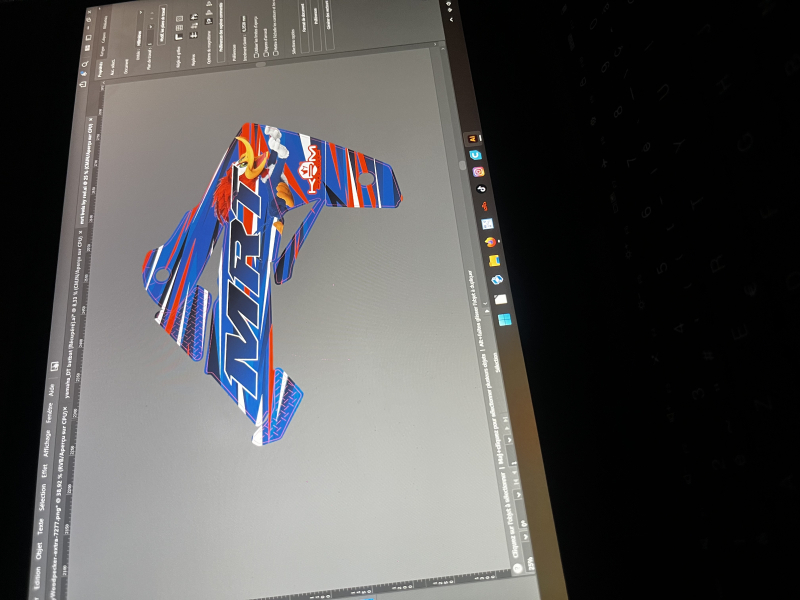Click the arrange documents icon in the top bar
The width and height of the screenshot is (800, 600).
88,48
